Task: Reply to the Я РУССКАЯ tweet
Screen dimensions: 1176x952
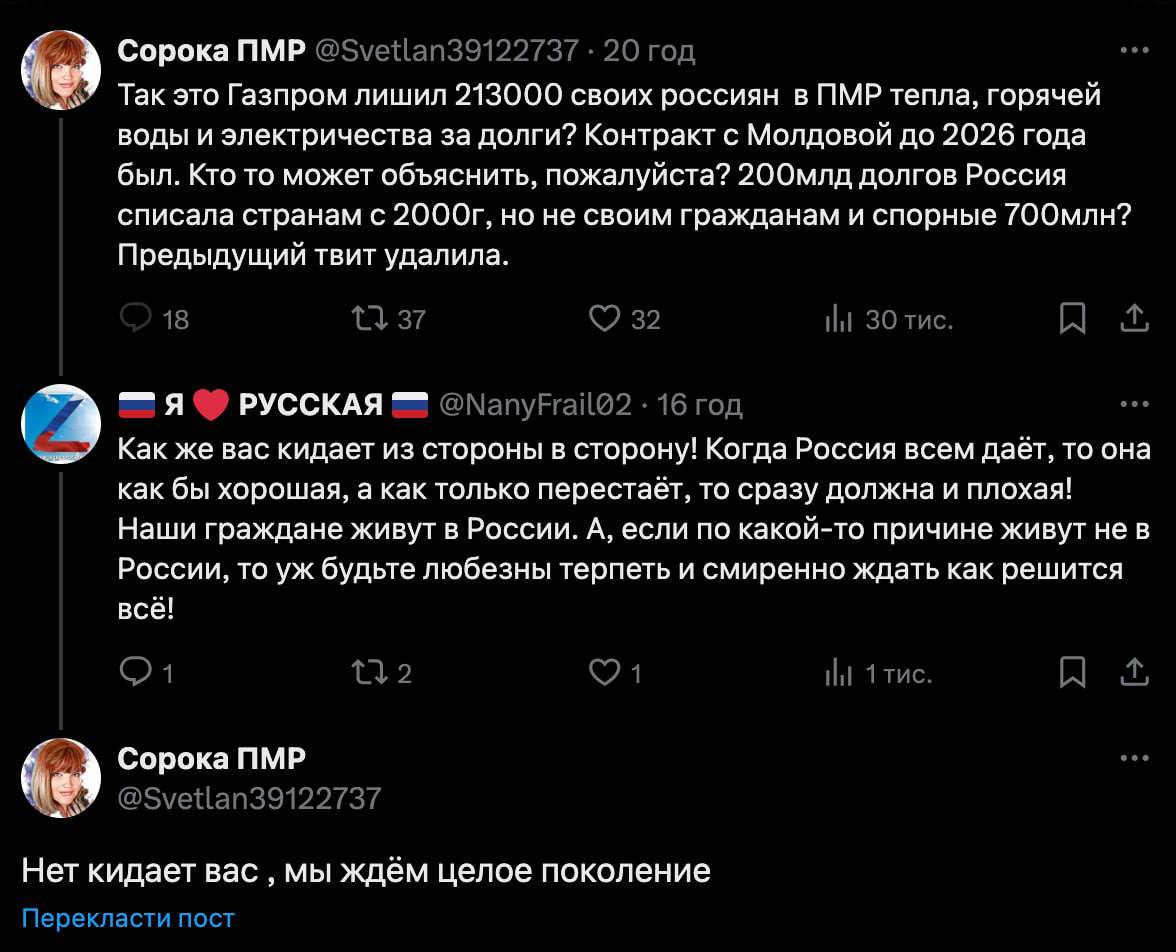Action: click(x=133, y=673)
